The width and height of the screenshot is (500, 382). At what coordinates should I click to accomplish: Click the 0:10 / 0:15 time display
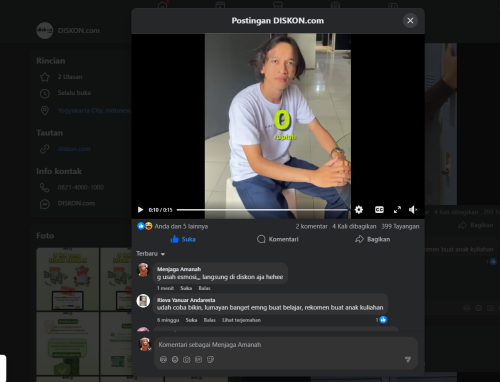[x=160, y=210]
